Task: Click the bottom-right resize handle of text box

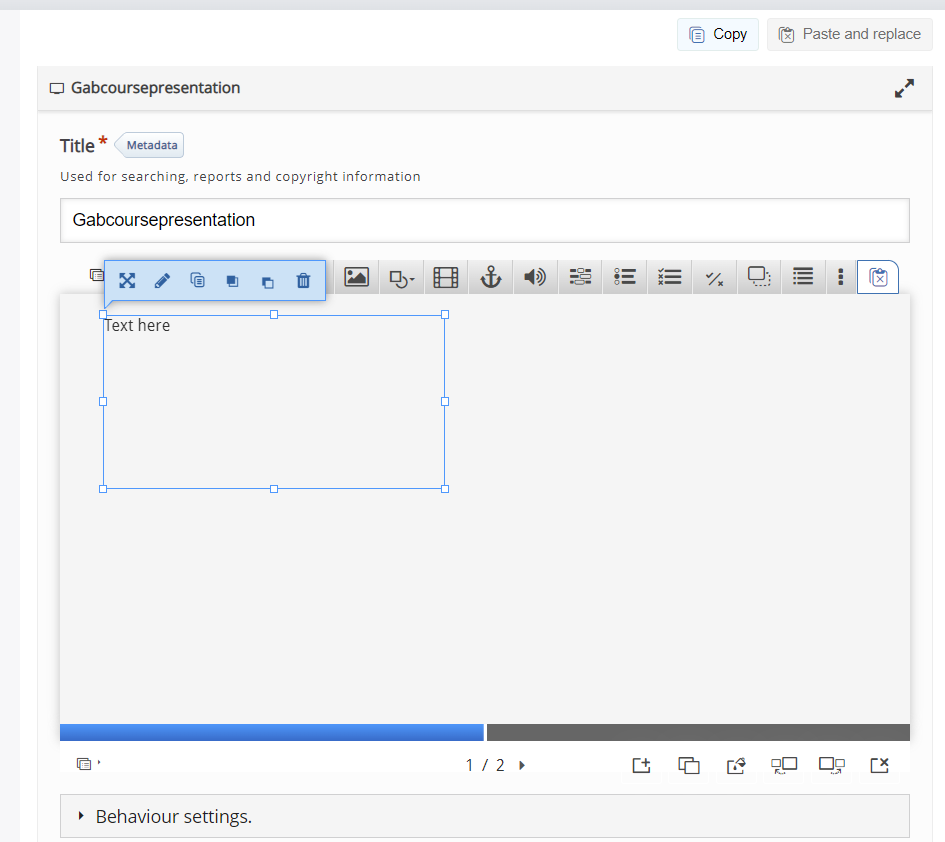Action: pyautogui.click(x=445, y=489)
